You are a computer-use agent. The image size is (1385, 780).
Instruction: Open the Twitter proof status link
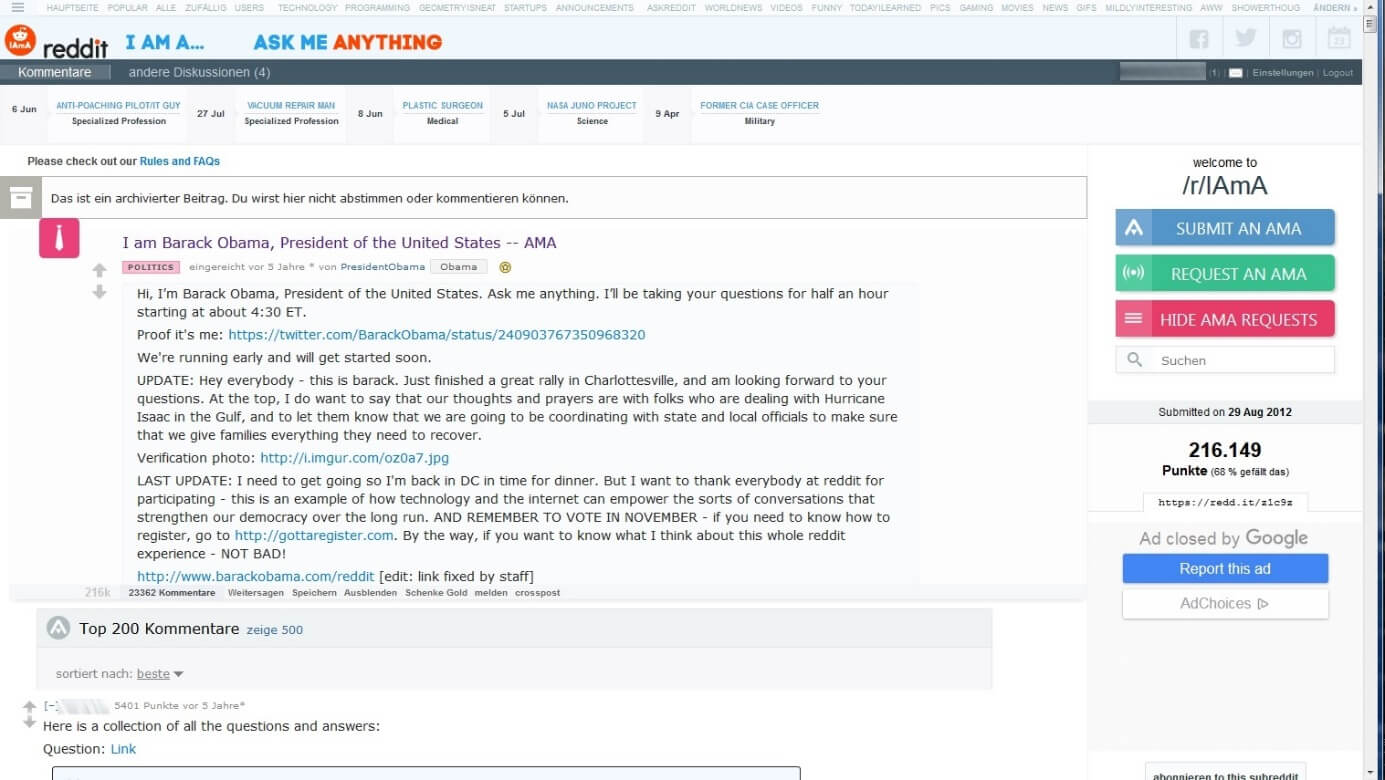click(437, 335)
